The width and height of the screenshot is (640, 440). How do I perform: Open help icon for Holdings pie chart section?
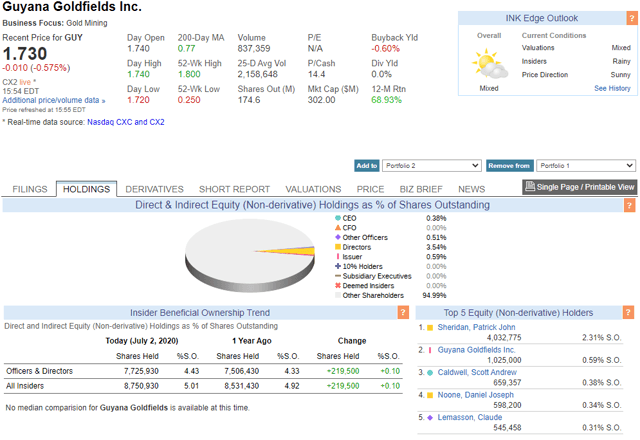[x=629, y=205]
